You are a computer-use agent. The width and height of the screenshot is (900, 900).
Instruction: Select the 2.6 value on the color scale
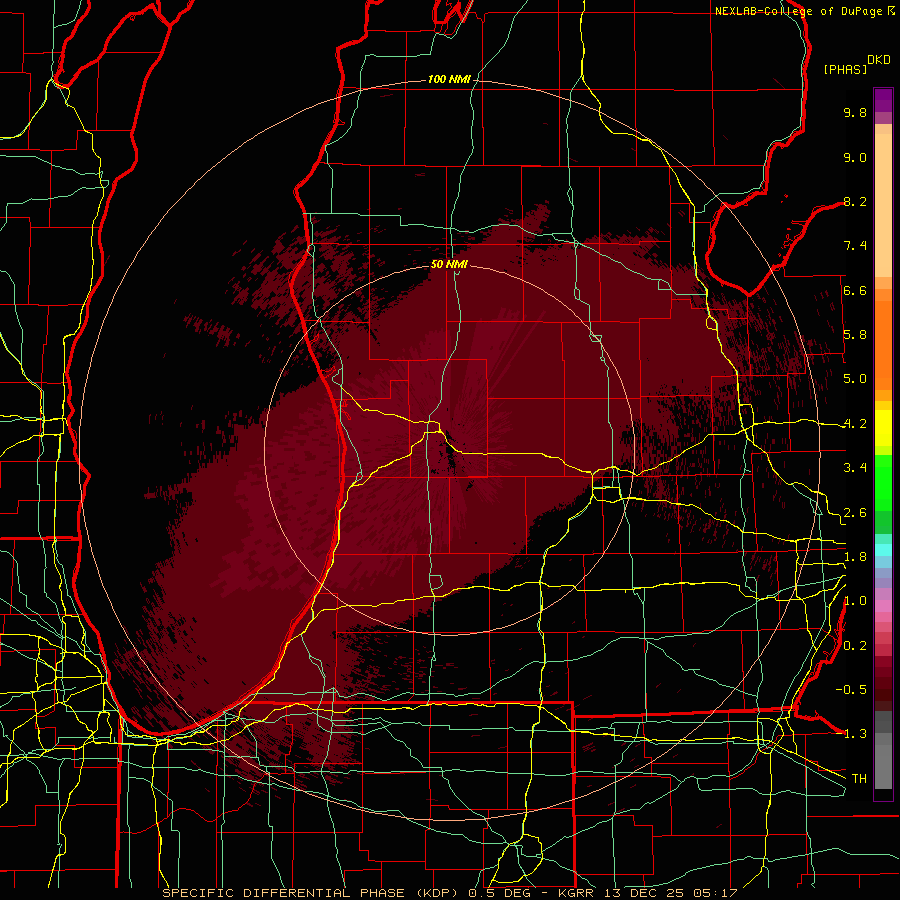coord(855,513)
